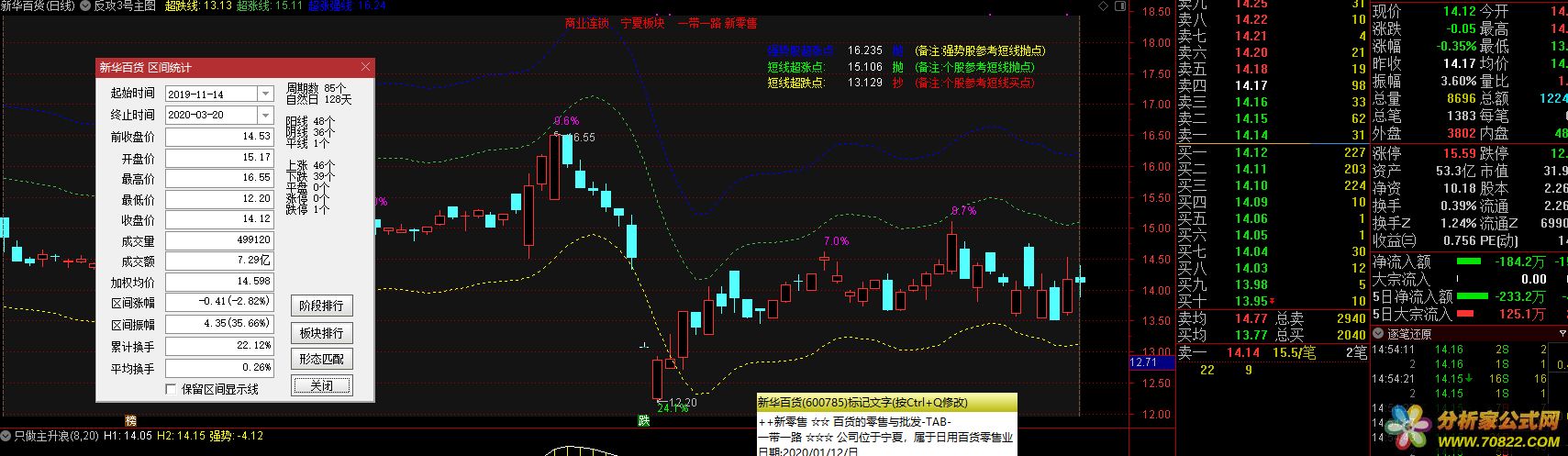Click the filter triangle right of 逐笔还原
1568x456 pixels.
(x=1563, y=334)
